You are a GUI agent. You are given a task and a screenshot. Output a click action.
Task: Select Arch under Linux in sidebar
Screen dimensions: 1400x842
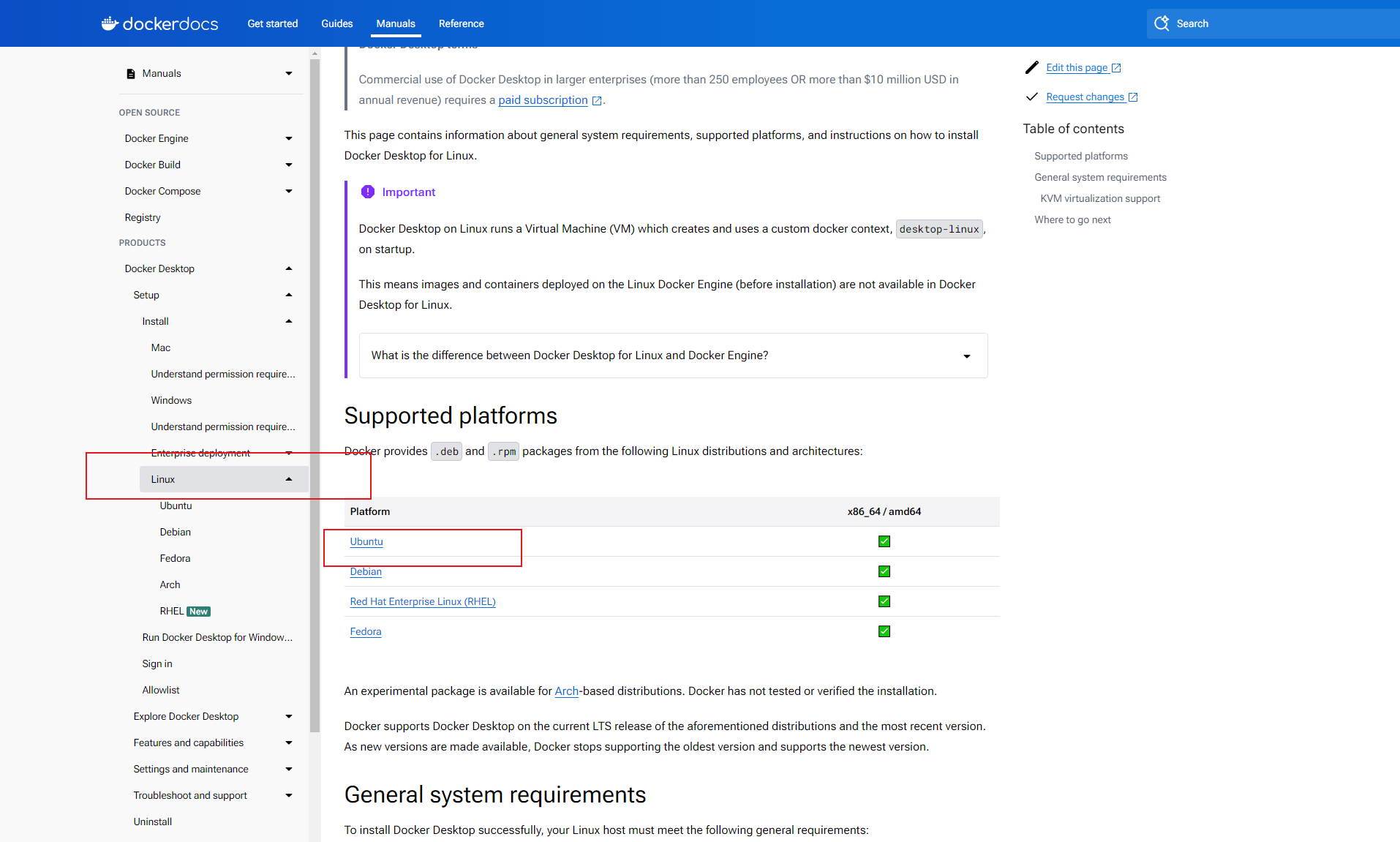tap(170, 585)
